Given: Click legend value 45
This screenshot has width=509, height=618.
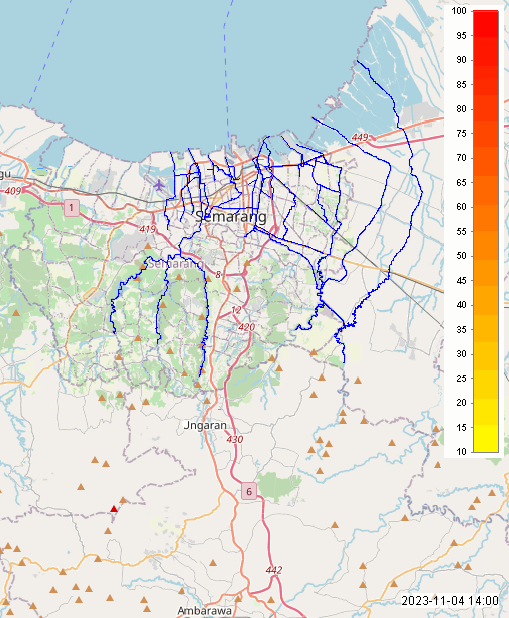Looking at the screenshot, I should (x=462, y=281).
